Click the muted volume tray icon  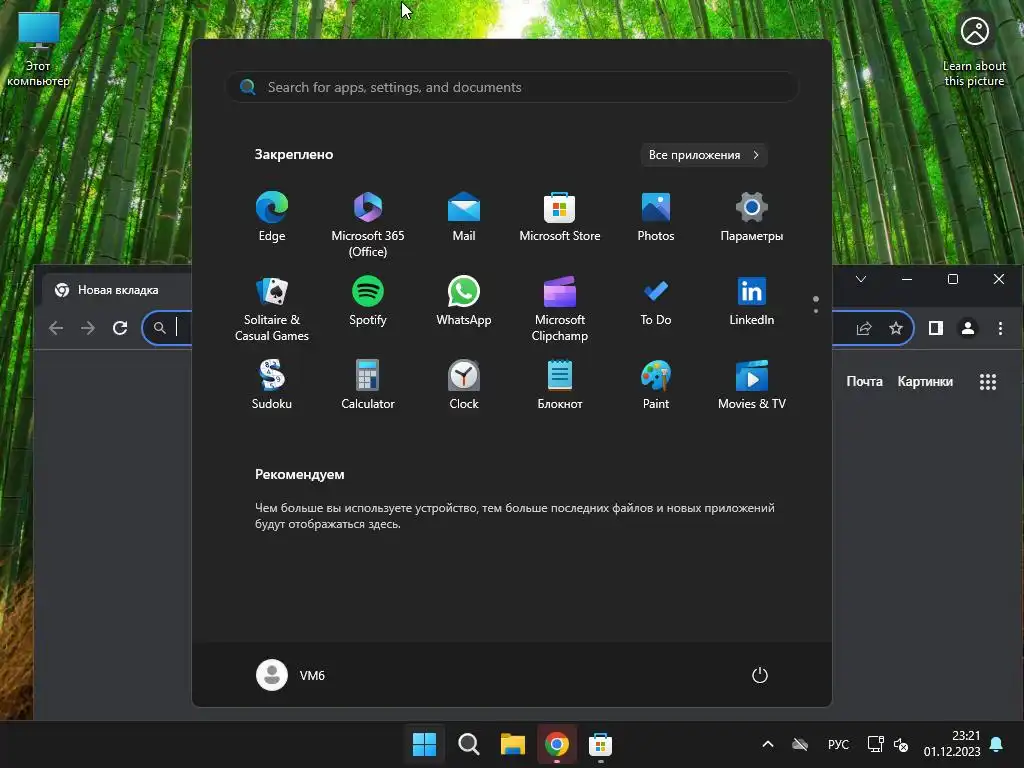click(x=901, y=744)
